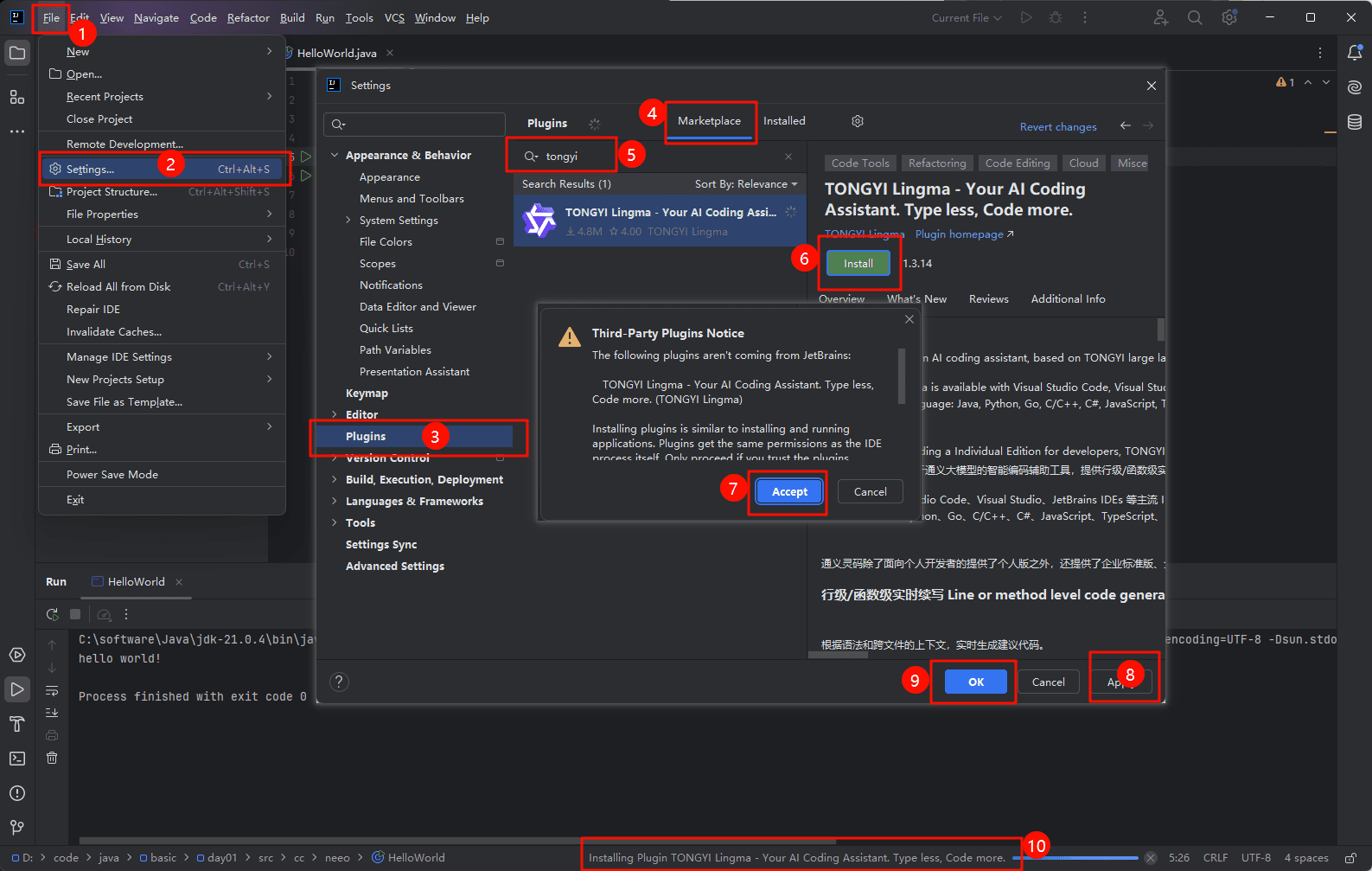1372x871 pixels.
Task: Focus the Settings search field
Action: click(414, 125)
